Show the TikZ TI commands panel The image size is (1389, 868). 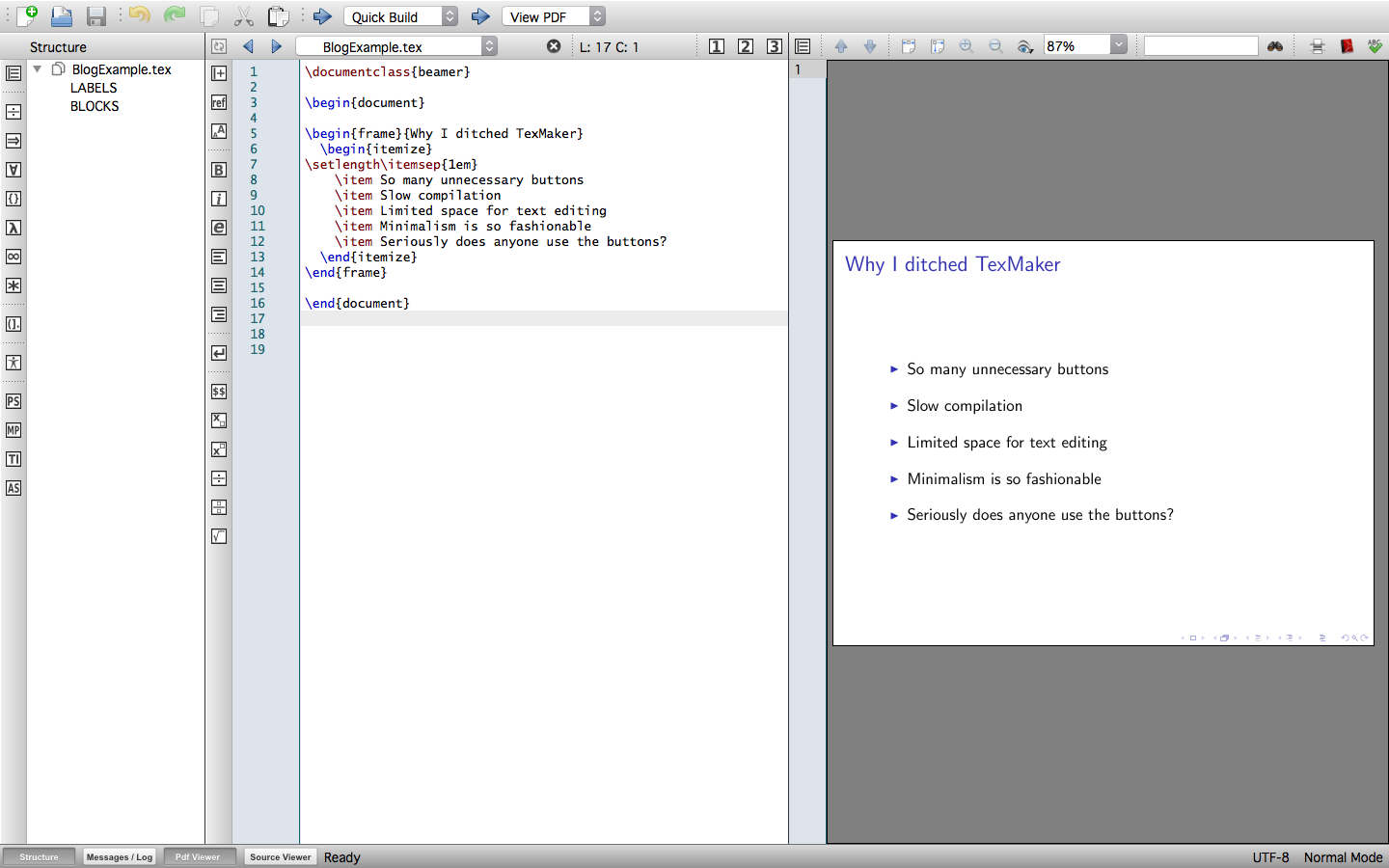click(14, 459)
